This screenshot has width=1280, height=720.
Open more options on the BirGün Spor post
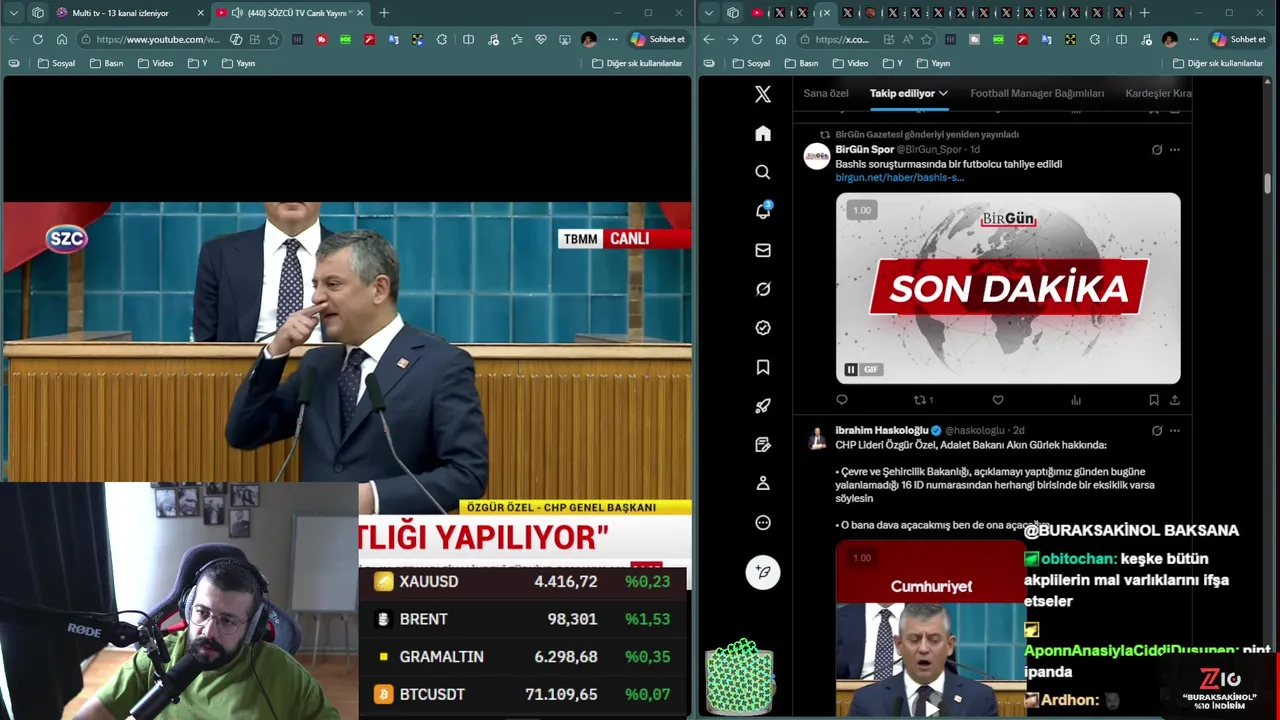(x=1175, y=150)
